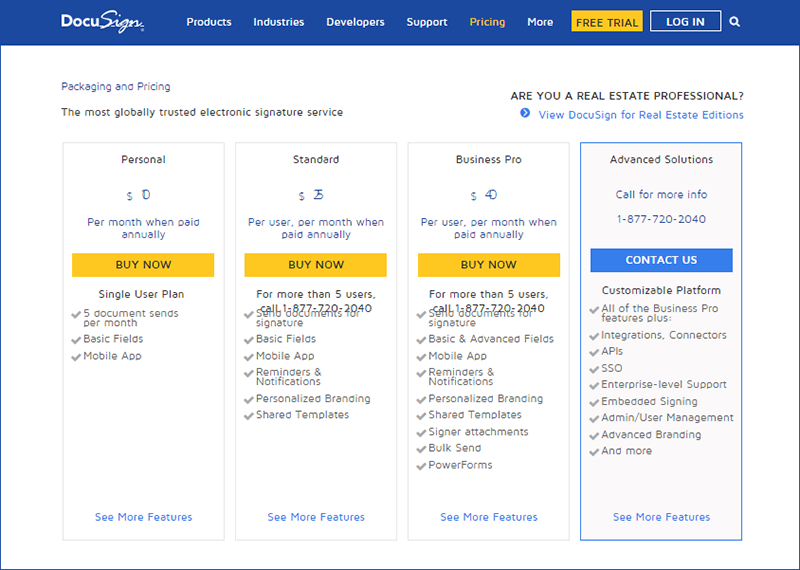The image size is (800, 570).
Task: See more features of Business Pro plan
Action: 489,517
